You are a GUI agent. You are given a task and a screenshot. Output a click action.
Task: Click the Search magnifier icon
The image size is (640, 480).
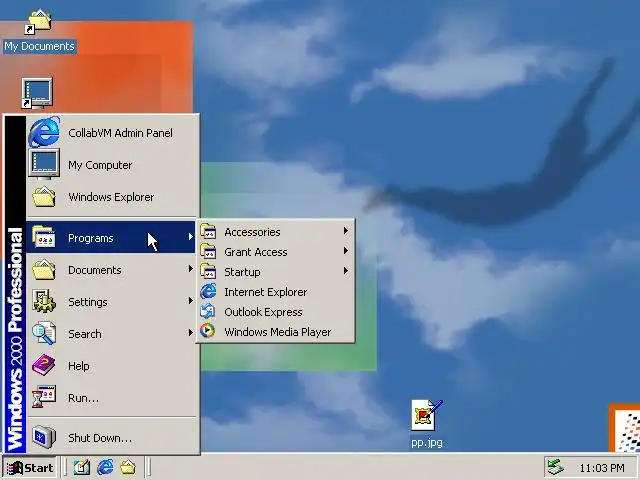tap(44, 333)
